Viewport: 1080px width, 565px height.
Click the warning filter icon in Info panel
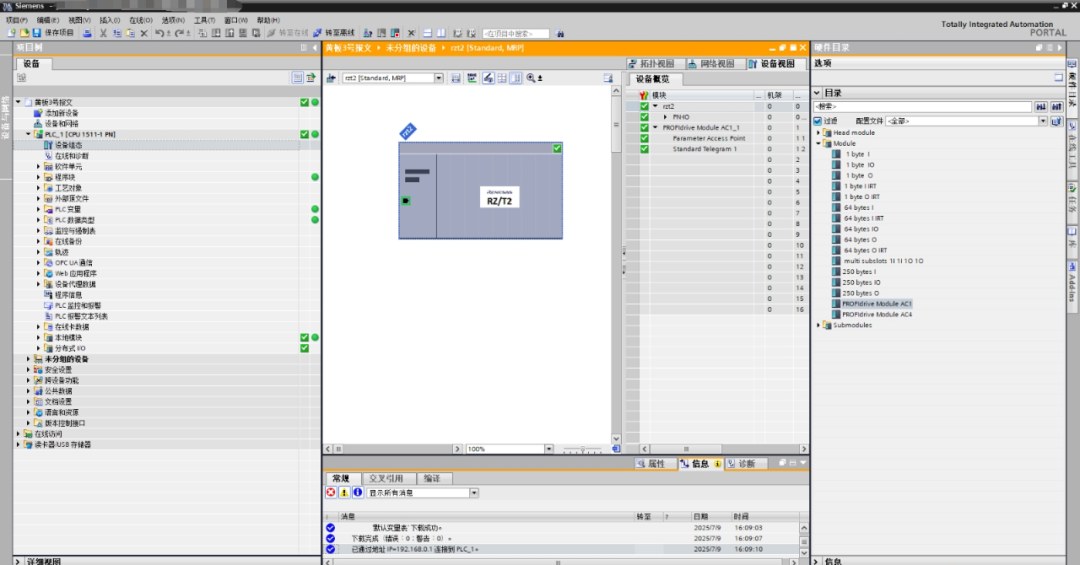344,493
